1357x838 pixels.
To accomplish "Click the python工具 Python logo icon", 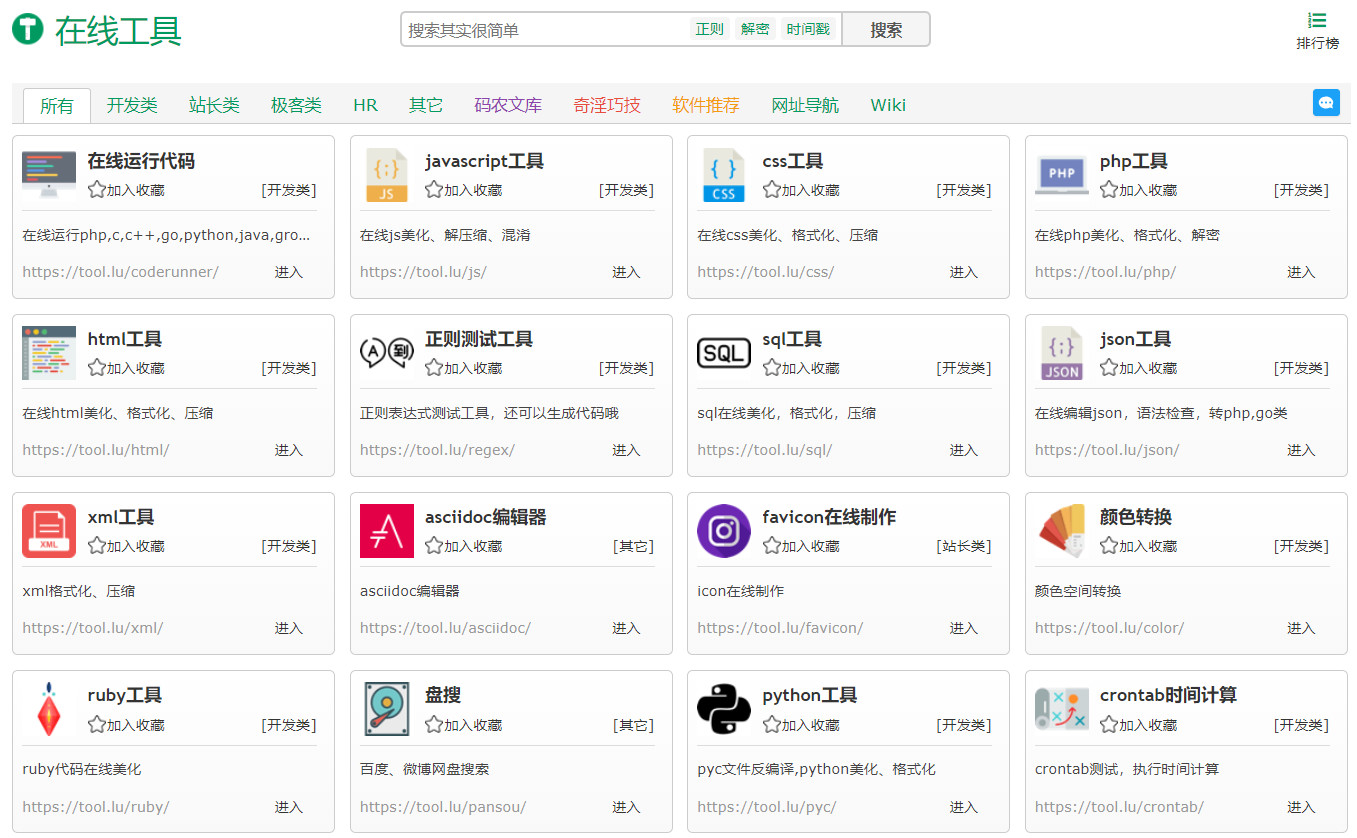I will pos(724,709).
